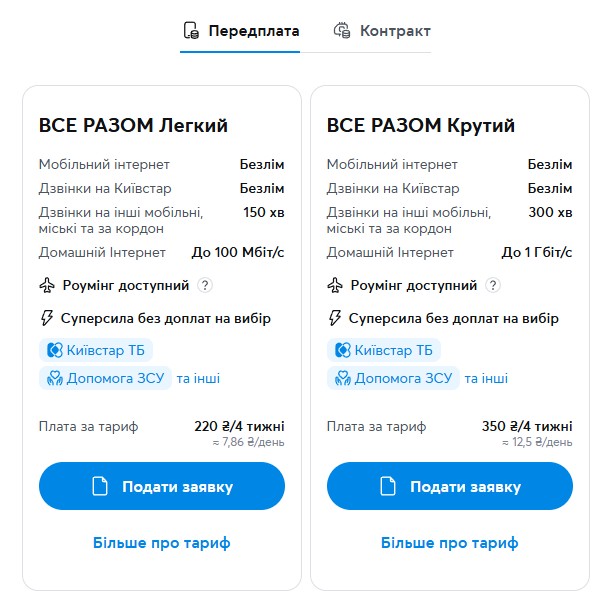Open 'та інші' link in the Легкий card
This screenshot has height=603, width=600.
198,379
